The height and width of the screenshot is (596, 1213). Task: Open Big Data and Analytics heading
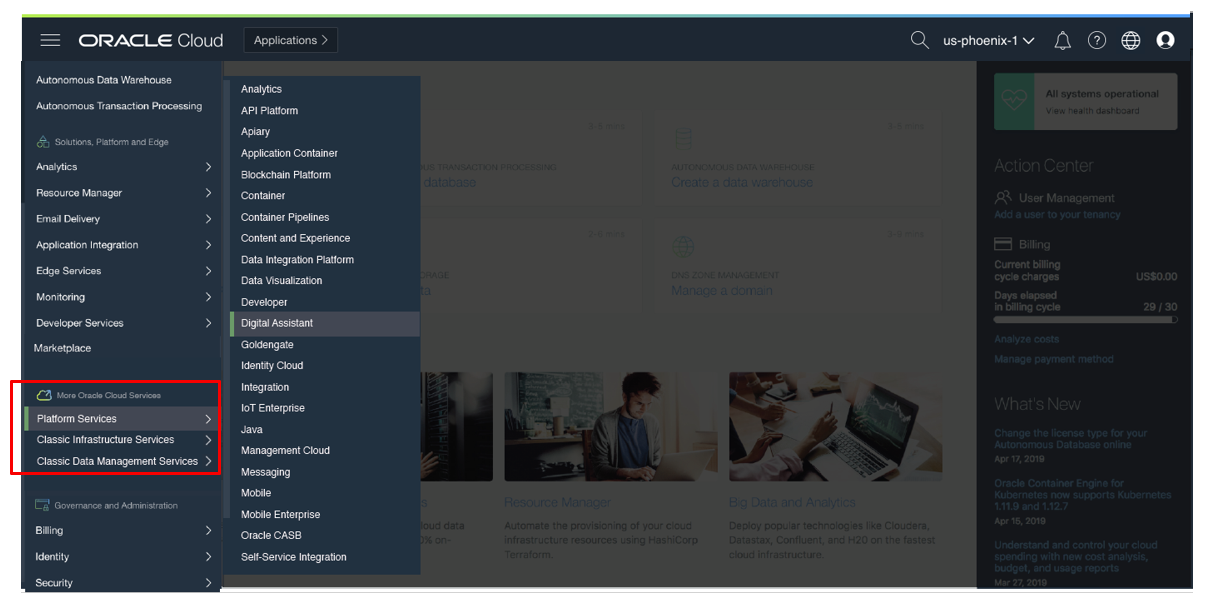[792, 503]
